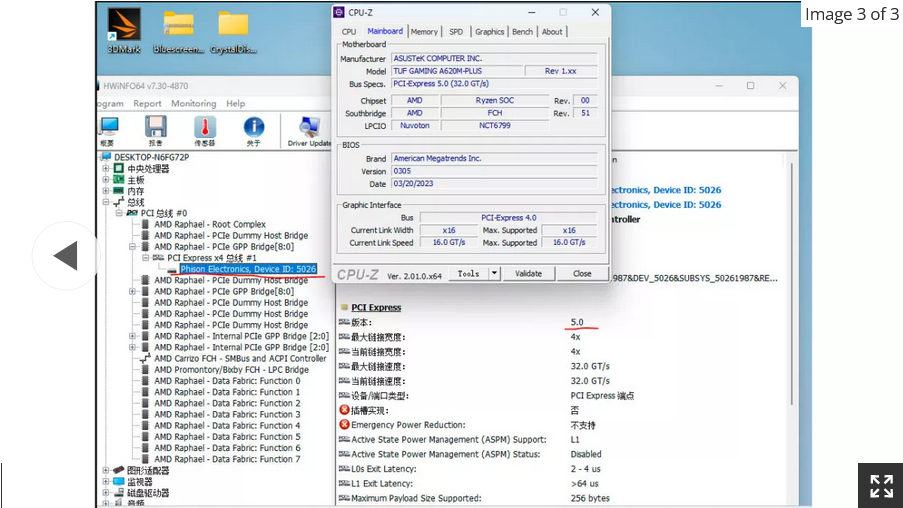Switch to Memory tab in CPU-Z

click(x=424, y=32)
